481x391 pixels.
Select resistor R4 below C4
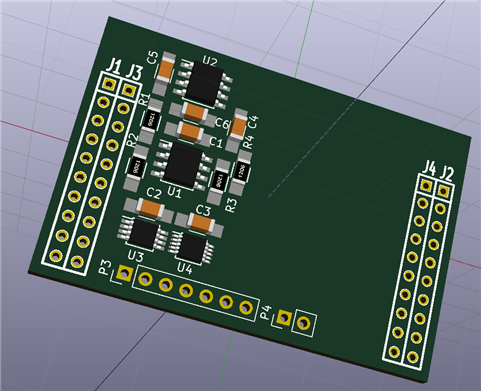(x=241, y=172)
